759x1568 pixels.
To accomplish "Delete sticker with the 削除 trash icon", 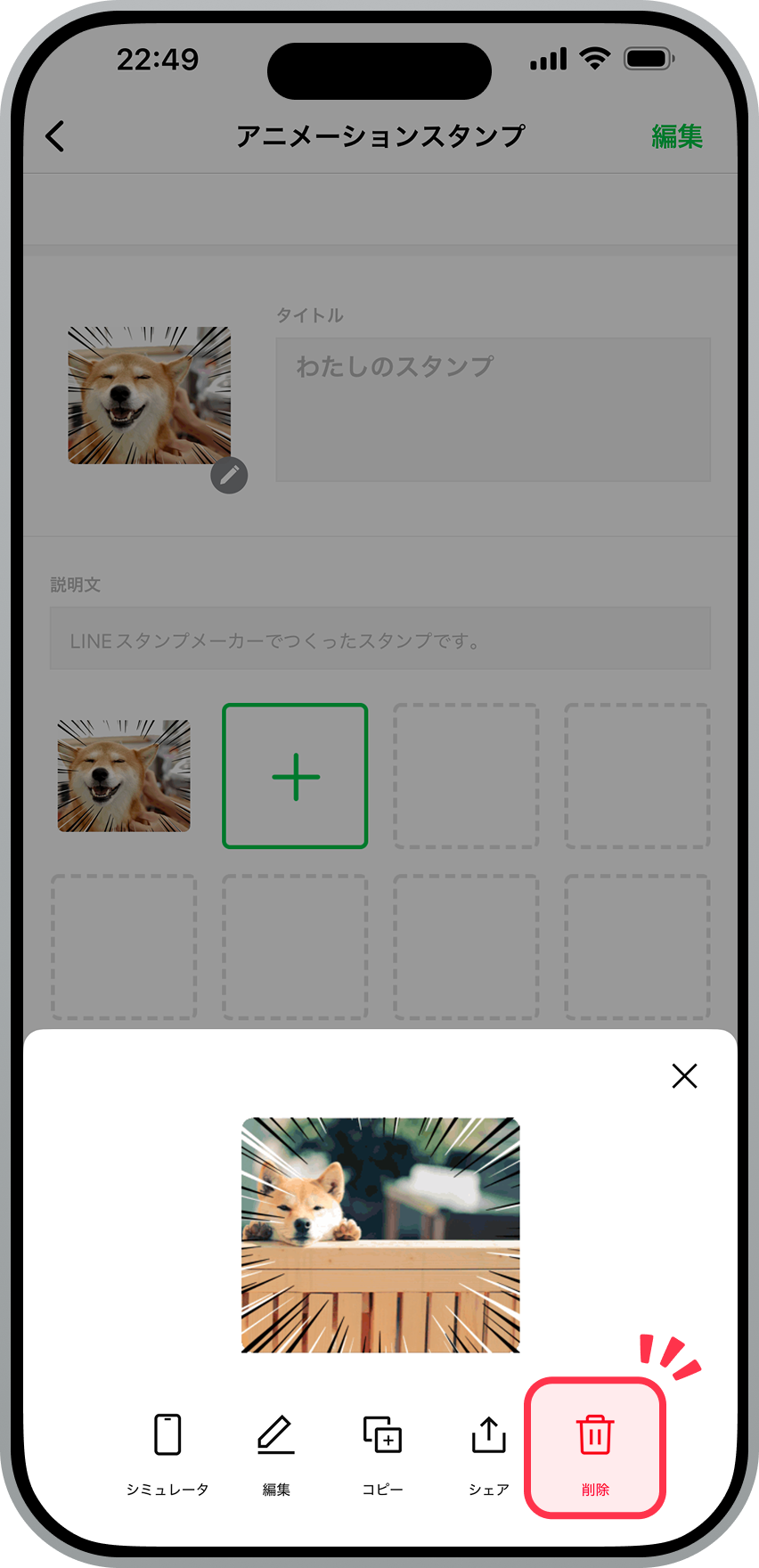I will [x=595, y=1434].
